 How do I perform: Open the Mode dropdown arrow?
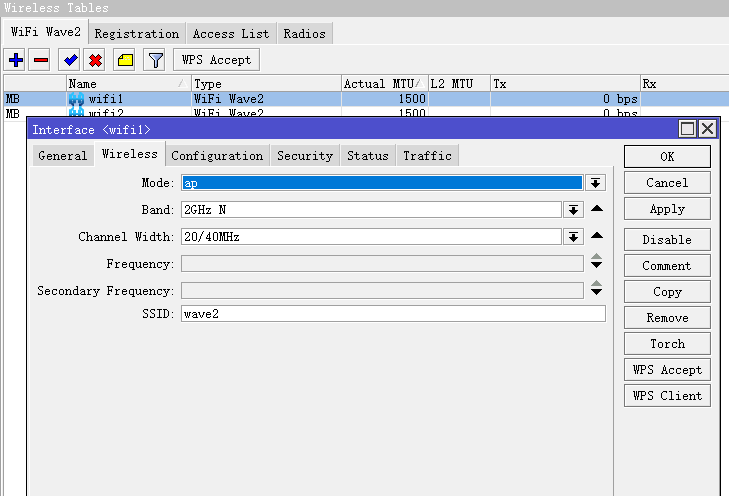(x=596, y=183)
